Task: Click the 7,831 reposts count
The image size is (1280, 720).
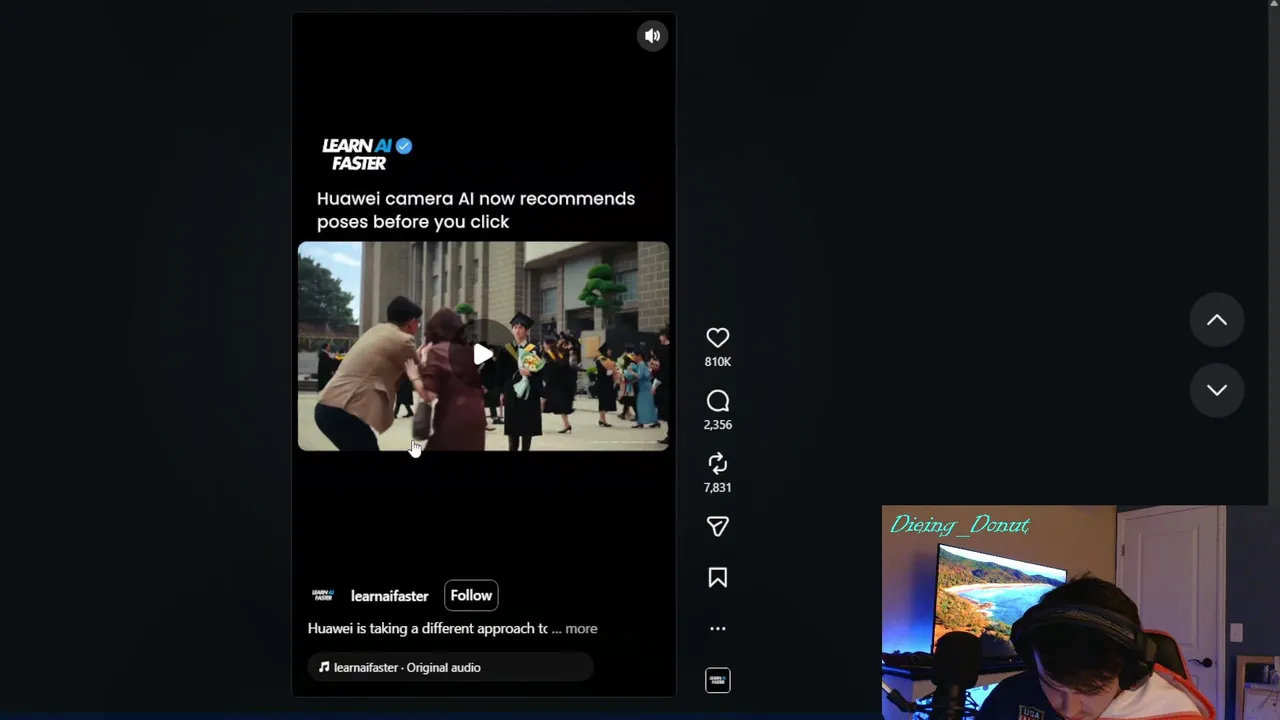Action: [717, 488]
